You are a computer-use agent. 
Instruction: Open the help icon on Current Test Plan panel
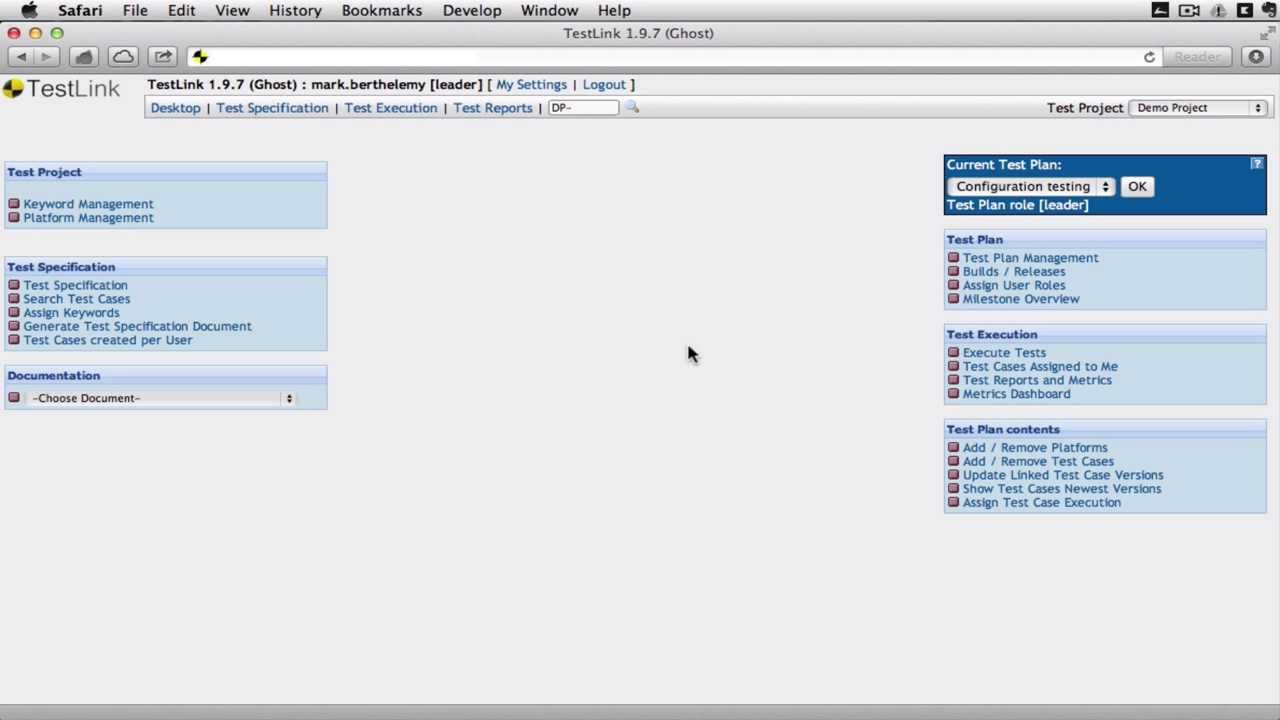(x=1256, y=163)
